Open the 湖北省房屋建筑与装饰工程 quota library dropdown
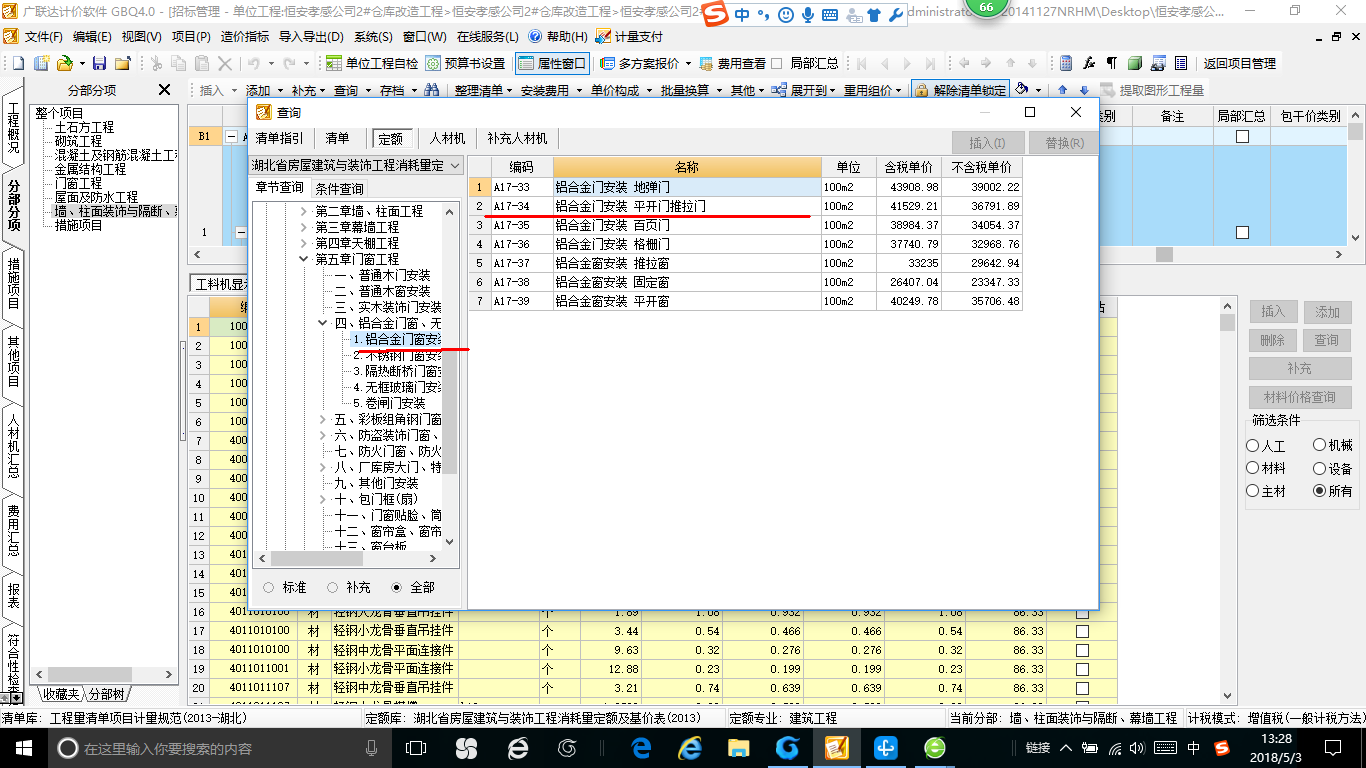This screenshot has width=1366, height=768. coord(356,165)
